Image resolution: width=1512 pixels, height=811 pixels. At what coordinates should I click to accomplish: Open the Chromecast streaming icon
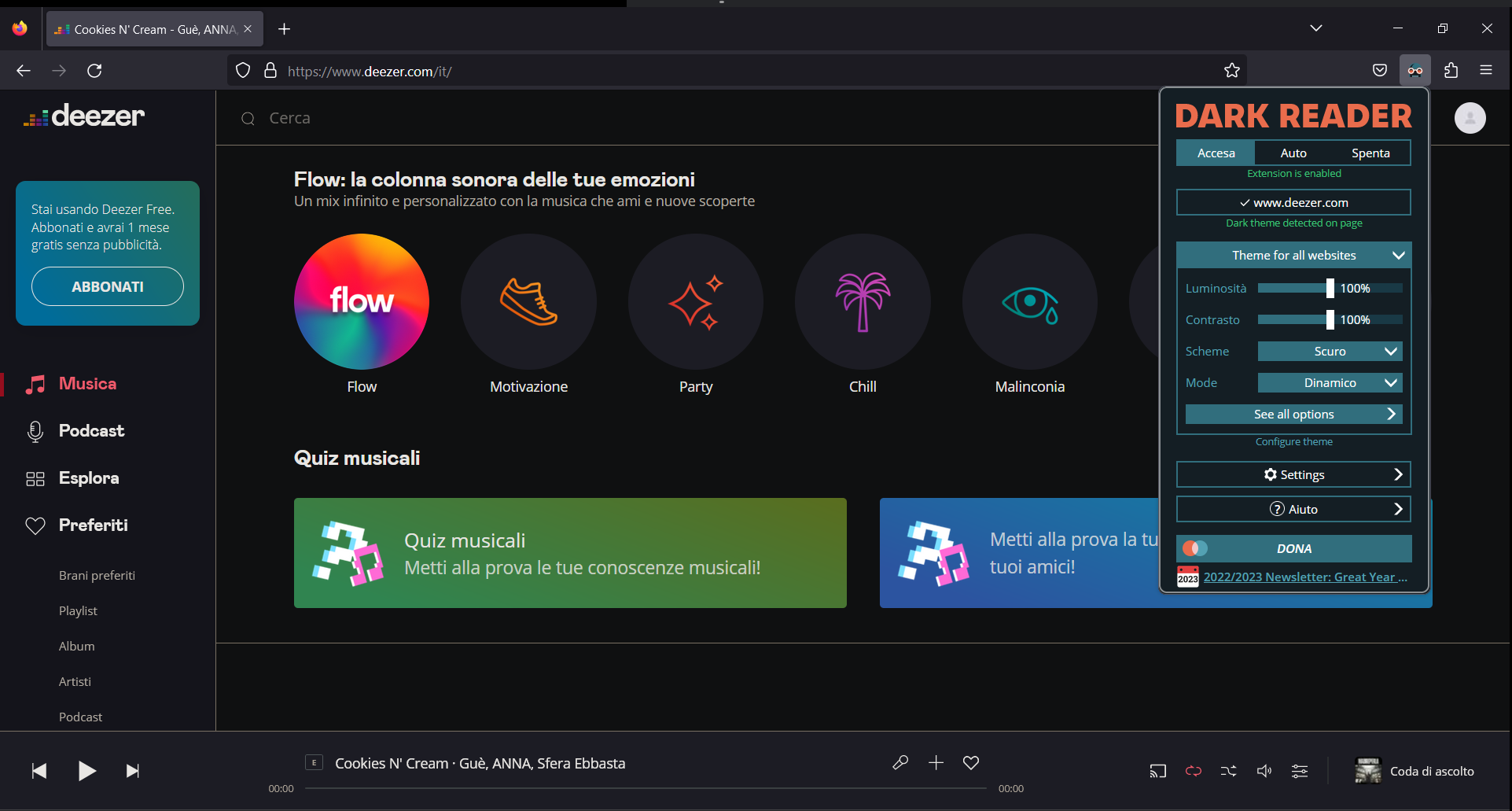point(1157,771)
